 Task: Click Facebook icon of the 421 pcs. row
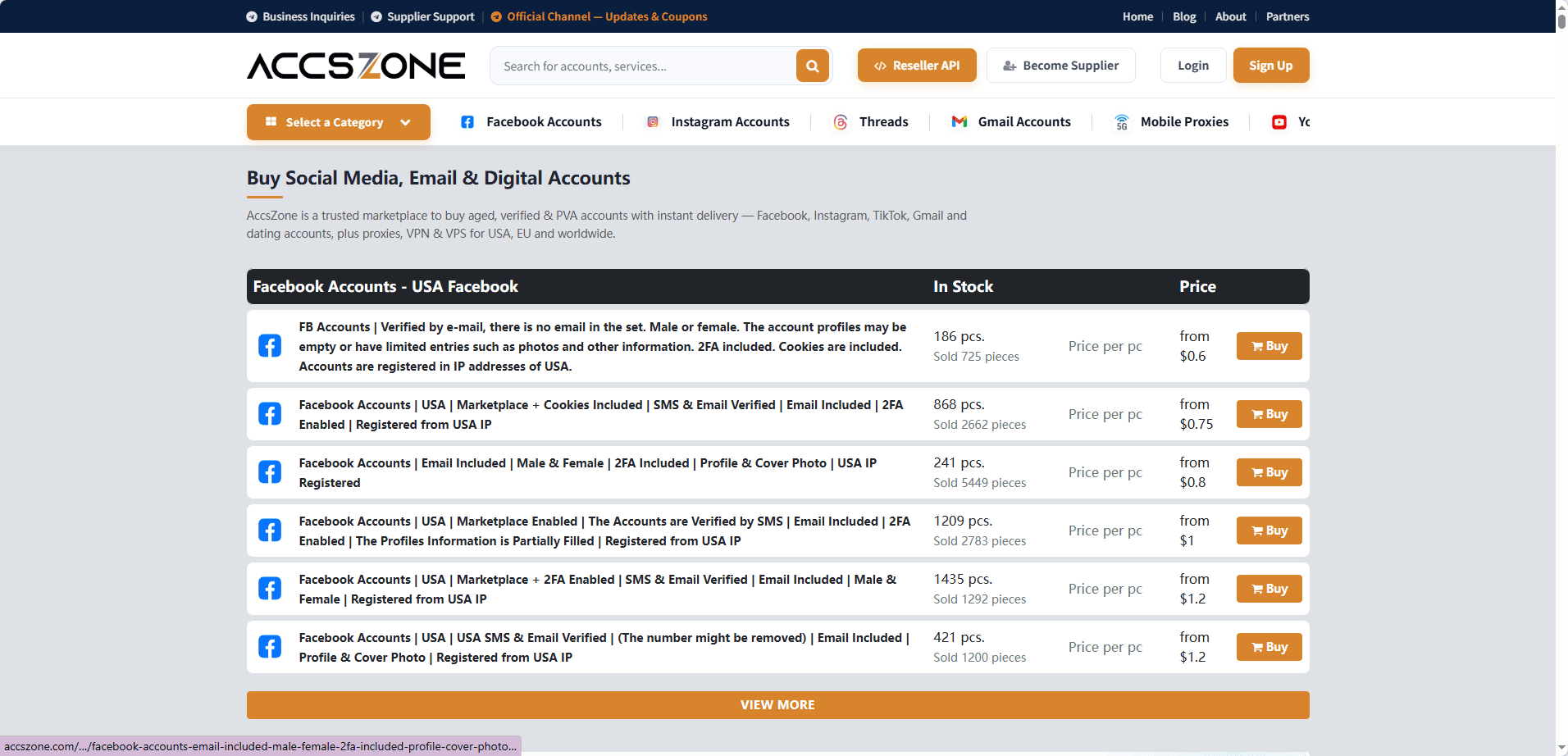point(270,647)
